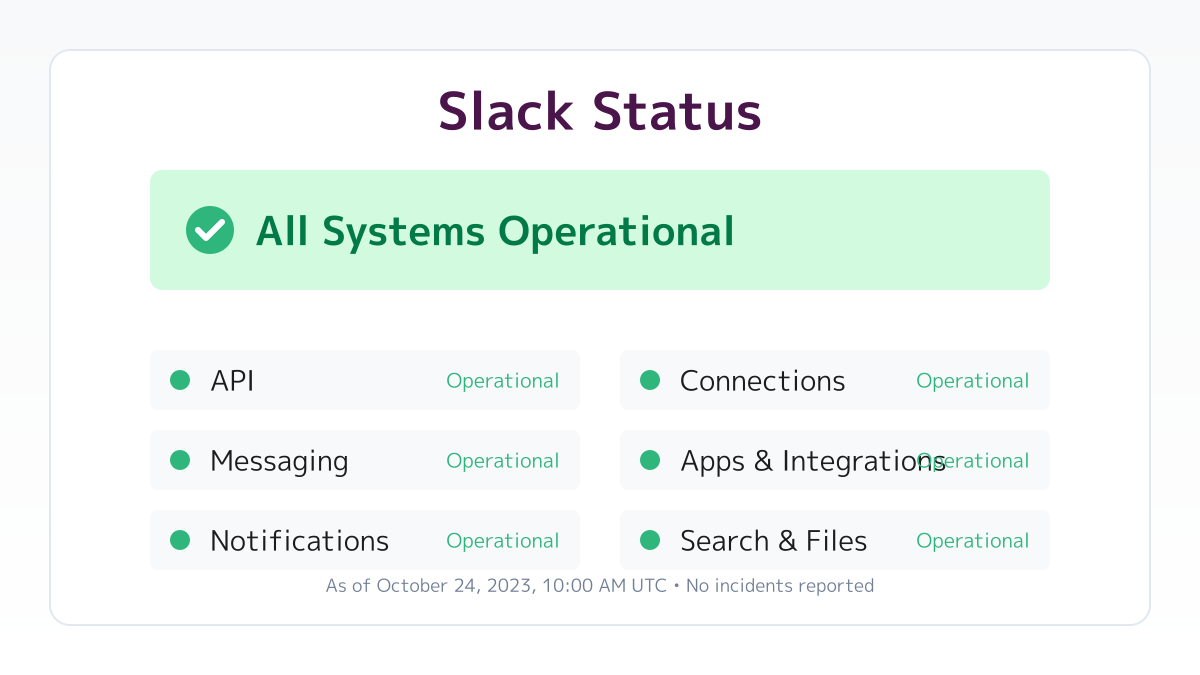This screenshot has height=675, width=1200.
Task: Click the Operational status in the Connections row
Action: 972,381
